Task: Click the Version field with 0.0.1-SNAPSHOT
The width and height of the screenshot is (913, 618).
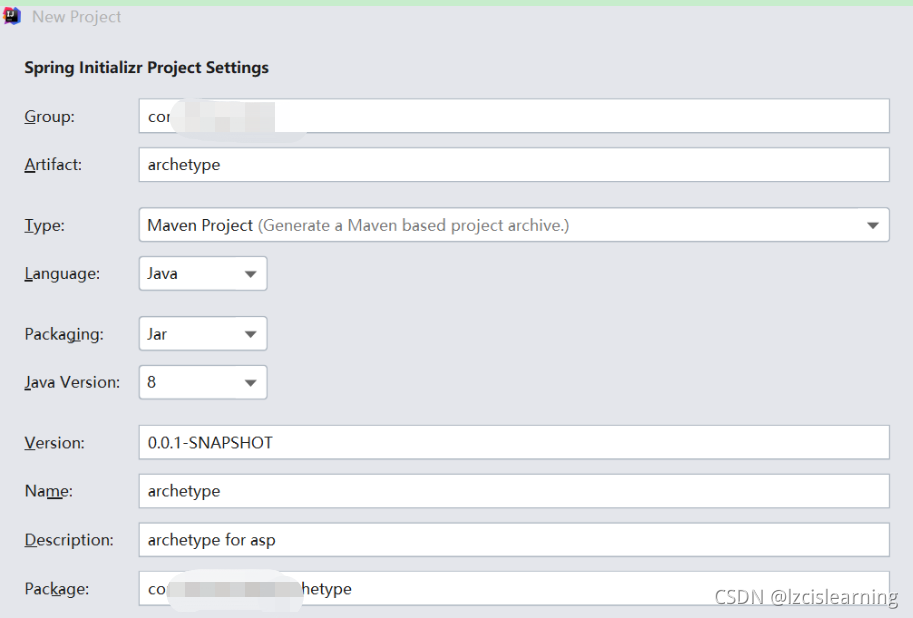Action: (514, 442)
